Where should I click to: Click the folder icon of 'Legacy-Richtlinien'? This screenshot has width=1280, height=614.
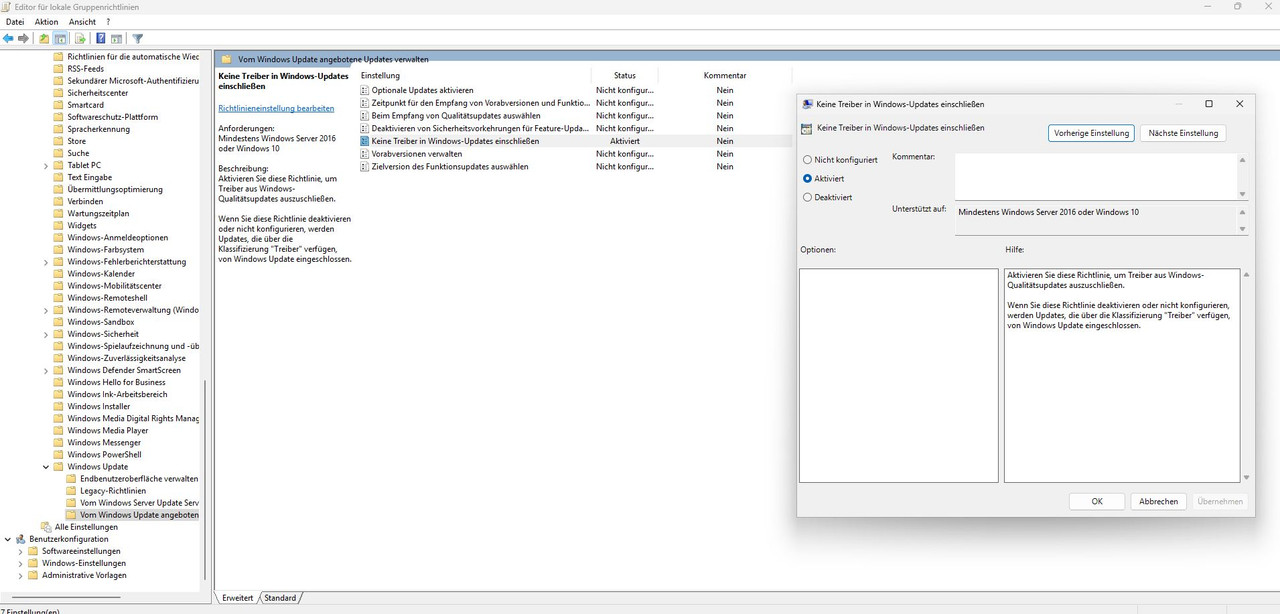(71, 491)
